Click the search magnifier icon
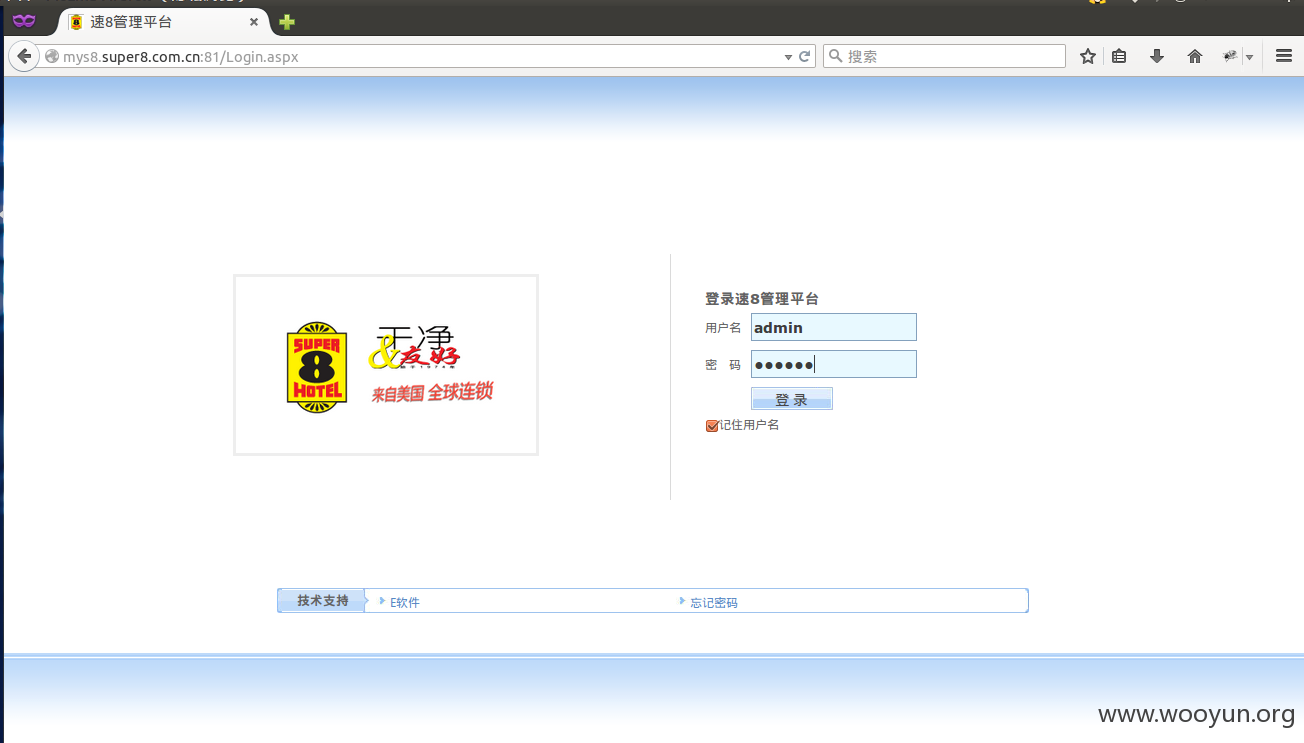The width and height of the screenshot is (1304, 743). click(835, 57)
